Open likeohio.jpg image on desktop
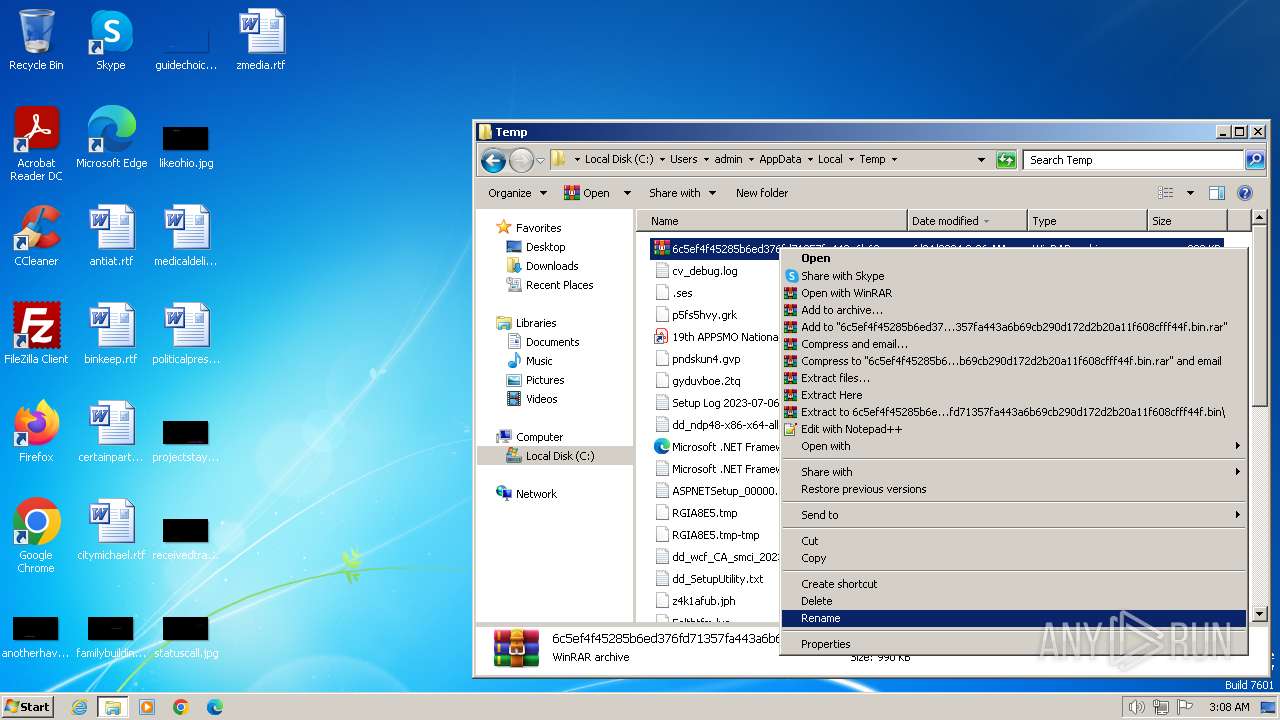 pyautogui.click(x=186, y=145)
